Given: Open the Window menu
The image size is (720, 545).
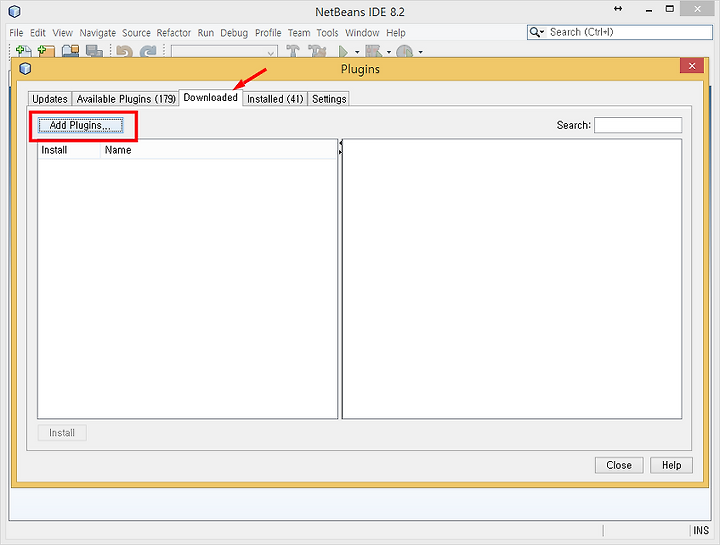Looking at the screenshot, I should 362,33.
